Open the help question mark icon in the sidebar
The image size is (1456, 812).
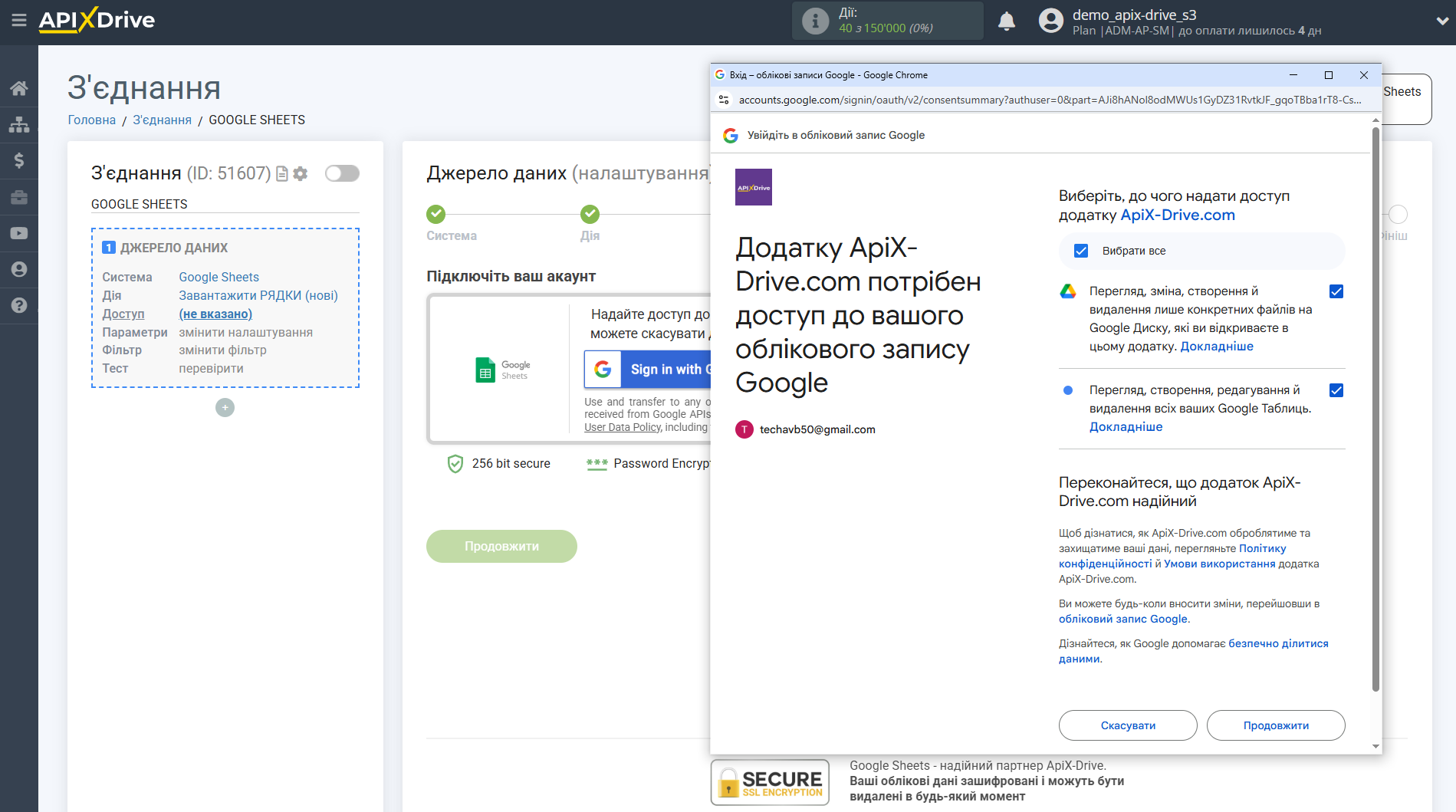tap(19, 305)
